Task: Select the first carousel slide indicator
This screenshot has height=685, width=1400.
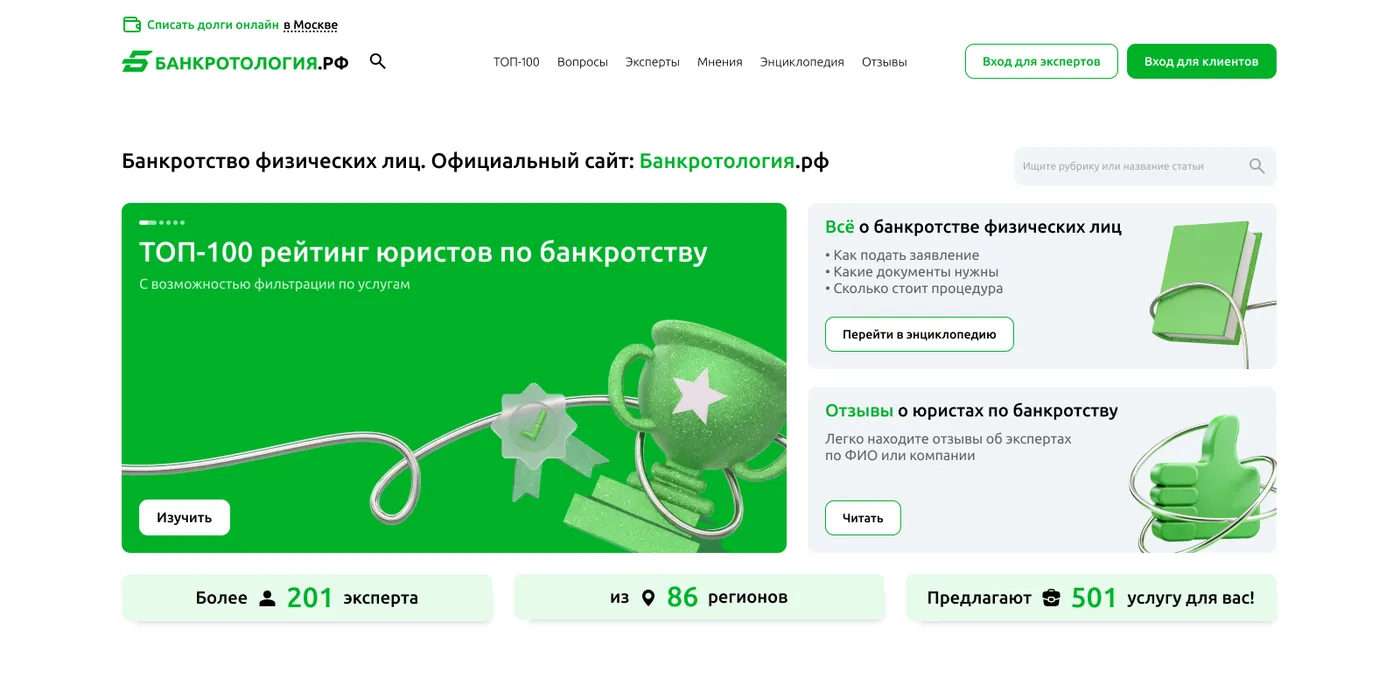Action: (148, 222)
